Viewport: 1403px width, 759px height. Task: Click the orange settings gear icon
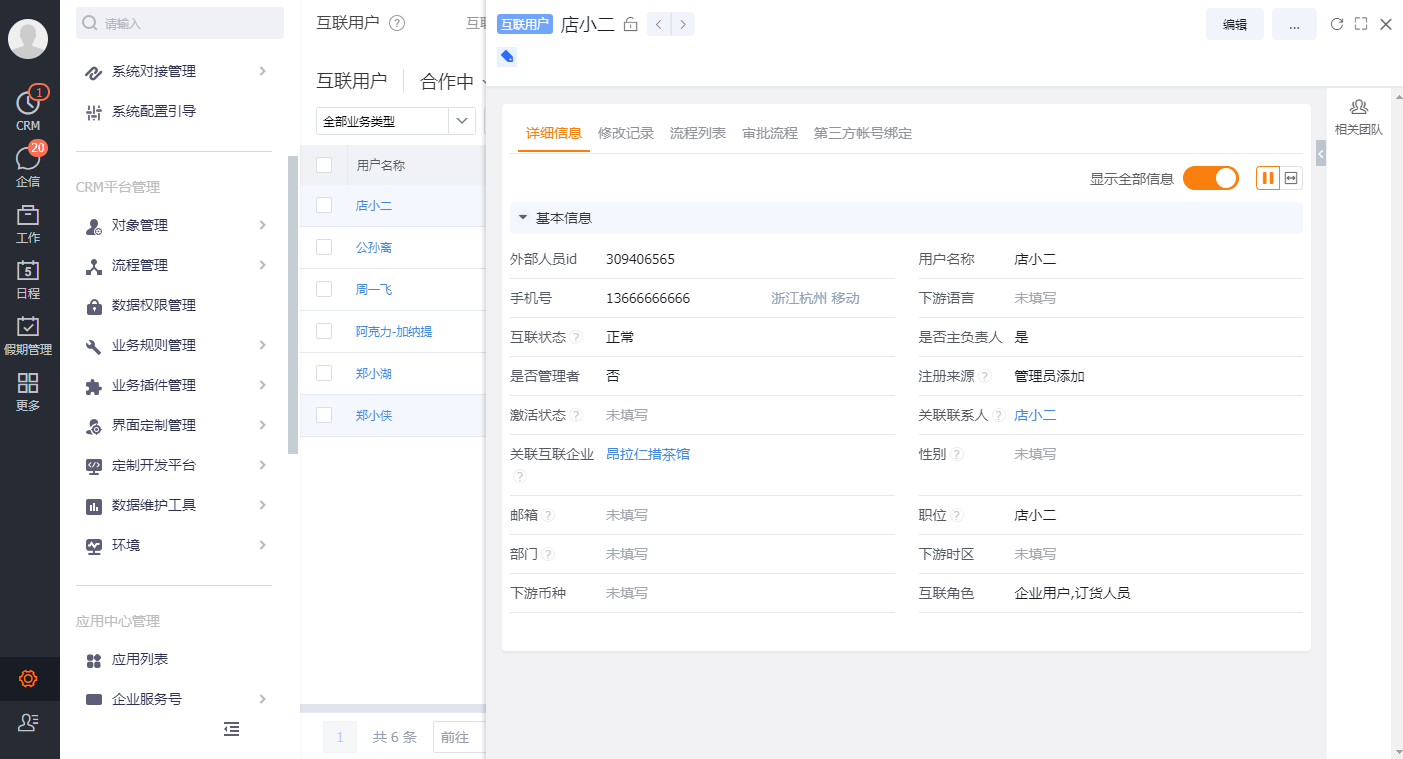[28, 679]
